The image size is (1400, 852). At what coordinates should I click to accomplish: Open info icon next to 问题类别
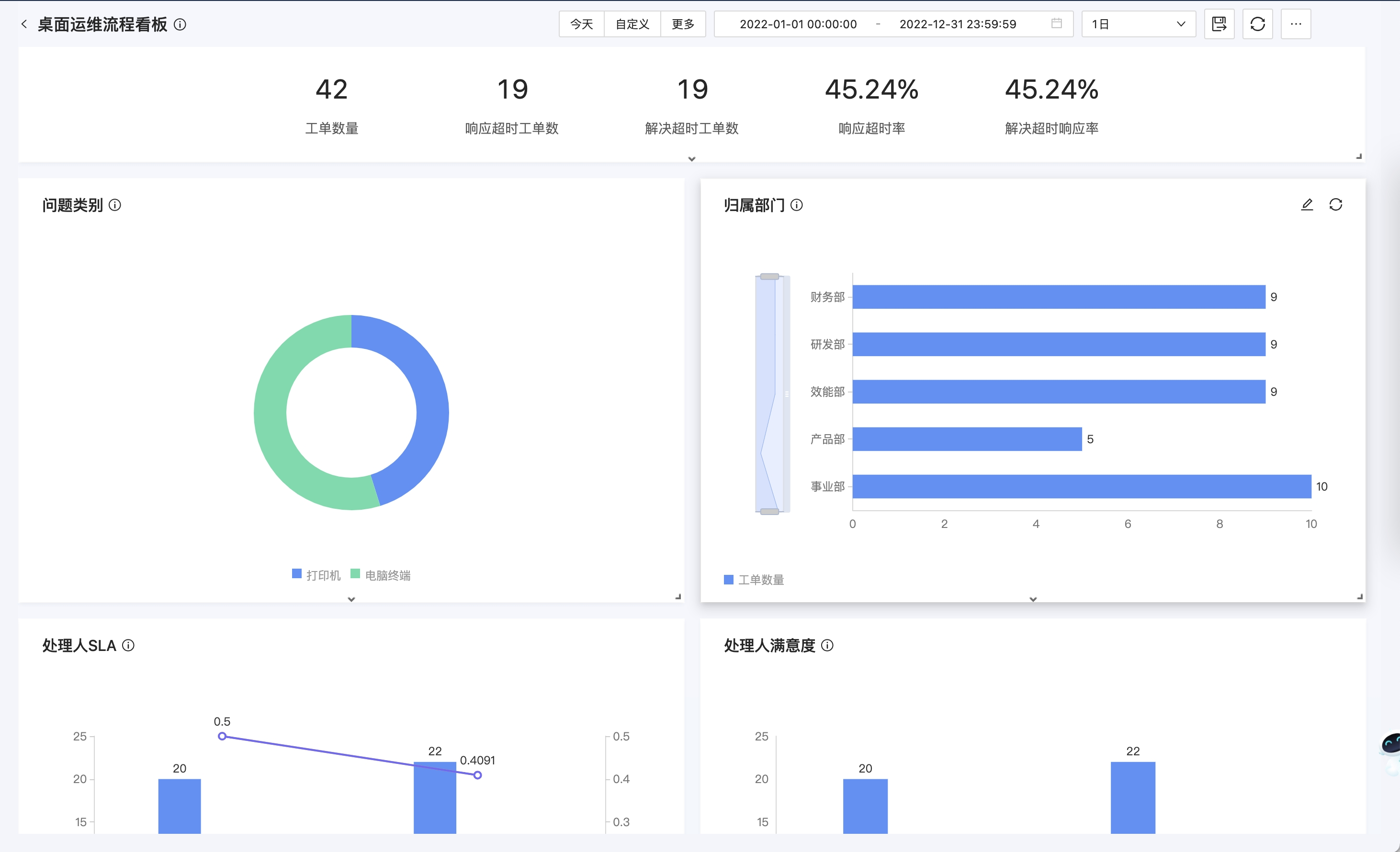point(115,205)
